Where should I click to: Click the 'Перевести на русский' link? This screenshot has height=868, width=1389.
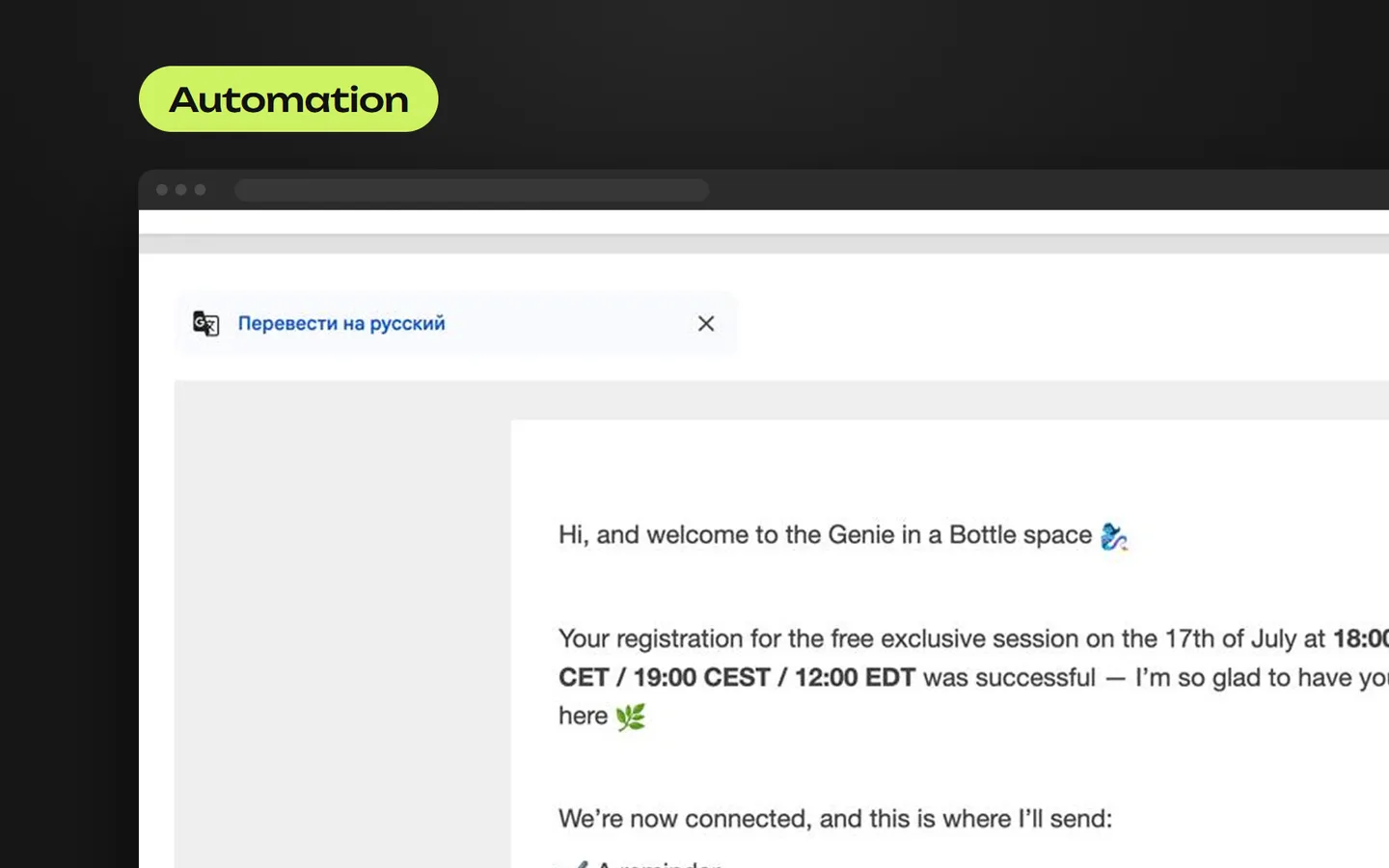341,323
